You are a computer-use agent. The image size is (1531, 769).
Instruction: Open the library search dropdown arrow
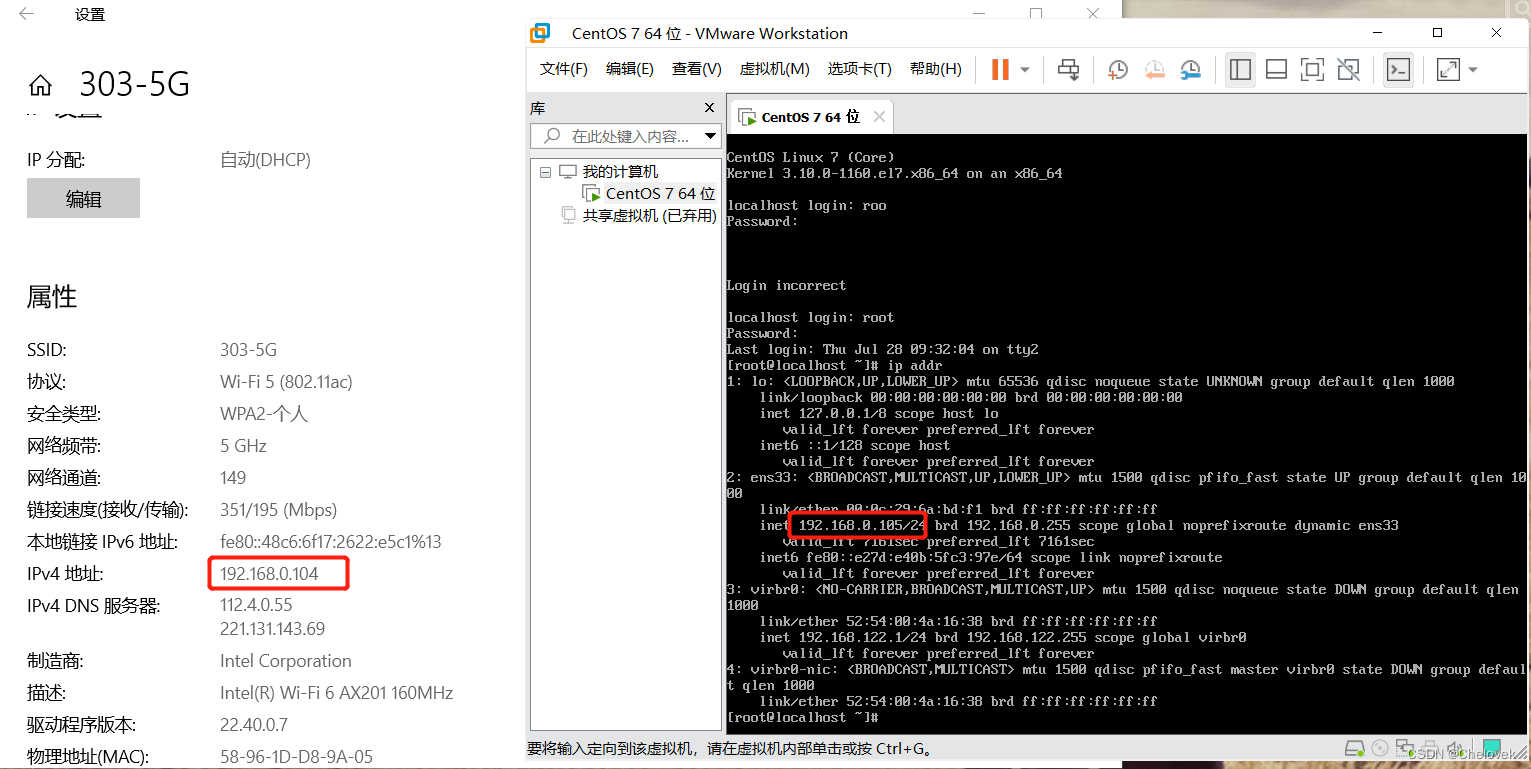[x=711, y=136]
